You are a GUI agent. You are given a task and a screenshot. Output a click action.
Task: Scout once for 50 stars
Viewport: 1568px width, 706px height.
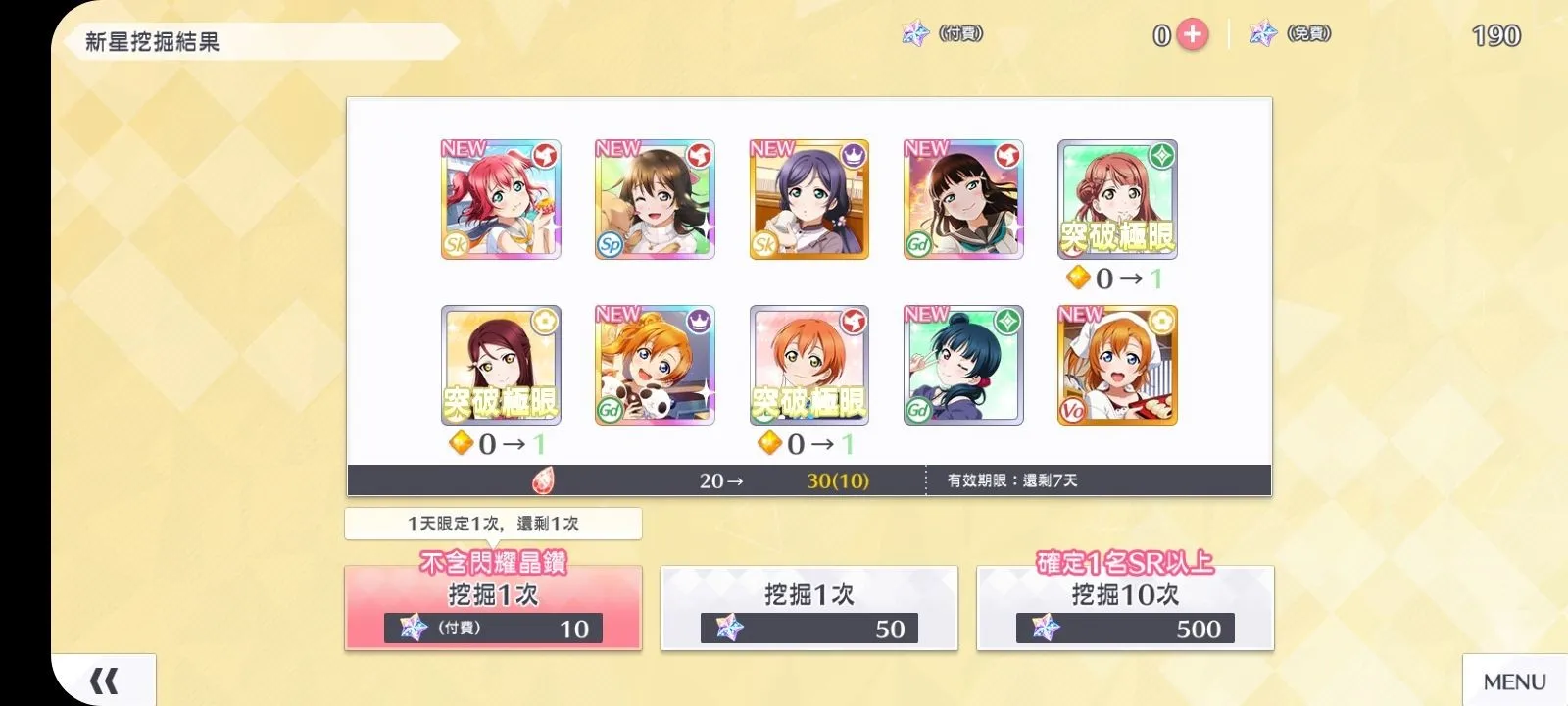[x=809, y=607]
